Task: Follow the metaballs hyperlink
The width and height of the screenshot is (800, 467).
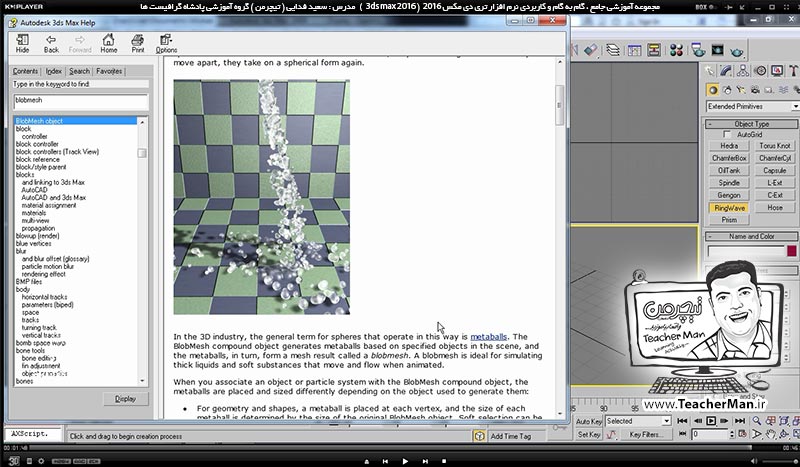Action: tap(488, 336)
